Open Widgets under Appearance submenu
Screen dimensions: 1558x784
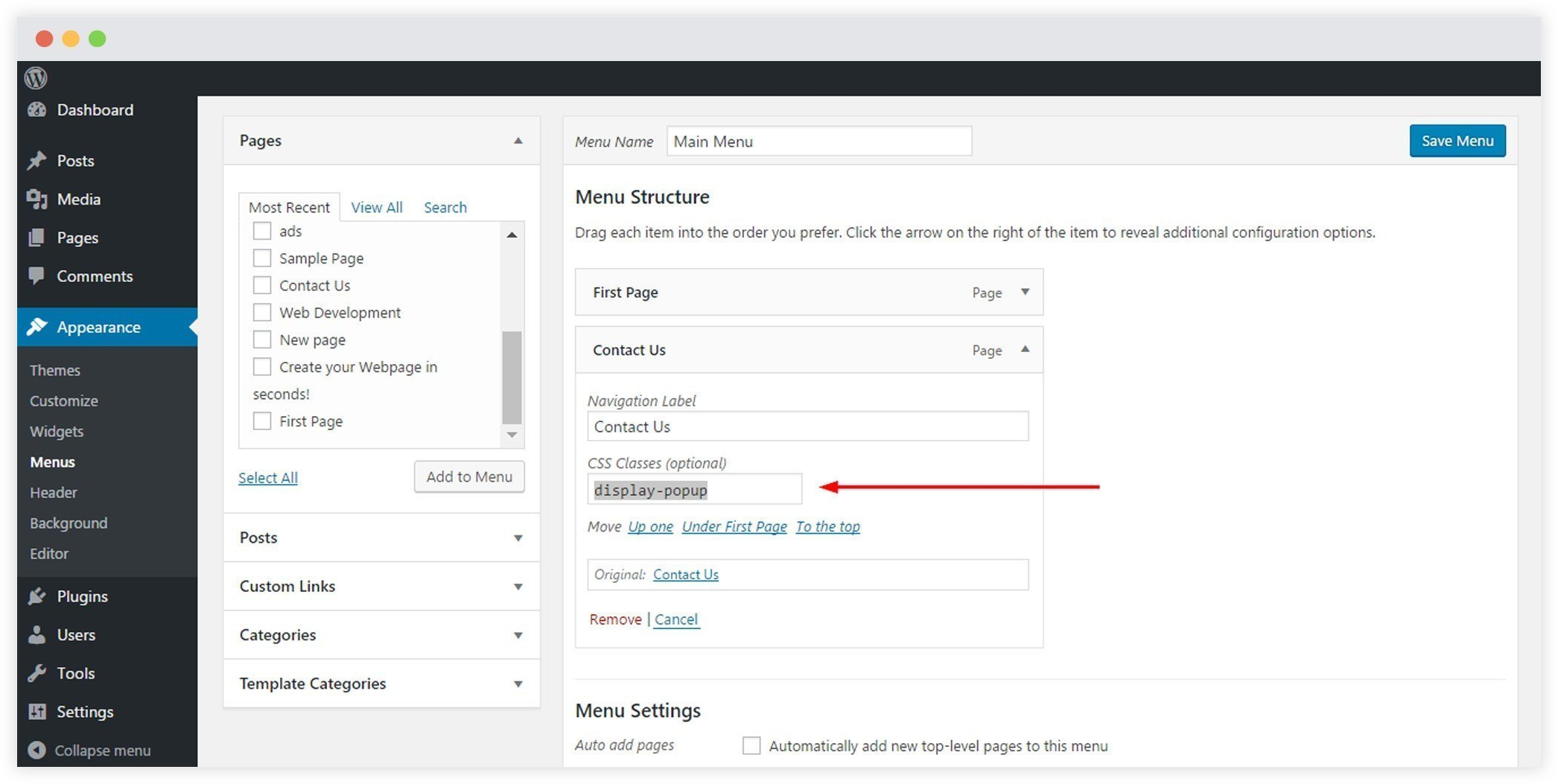[57, 431]
